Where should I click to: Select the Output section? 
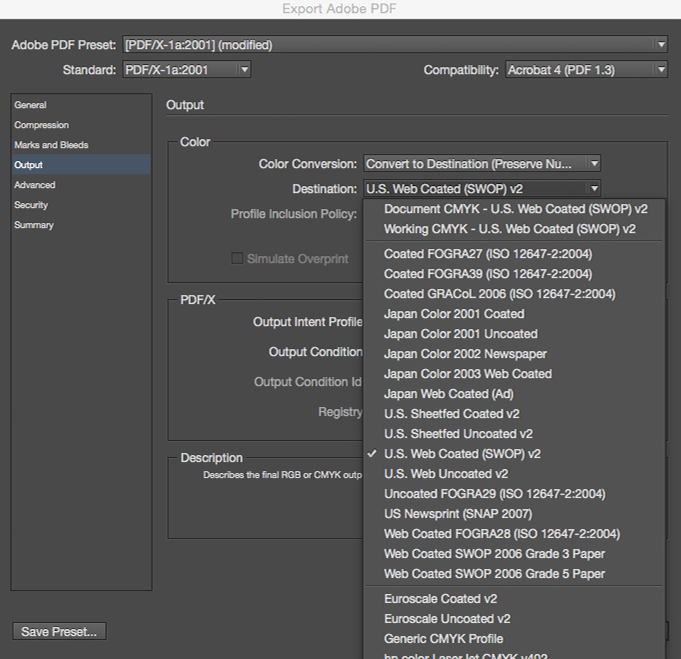81,165
